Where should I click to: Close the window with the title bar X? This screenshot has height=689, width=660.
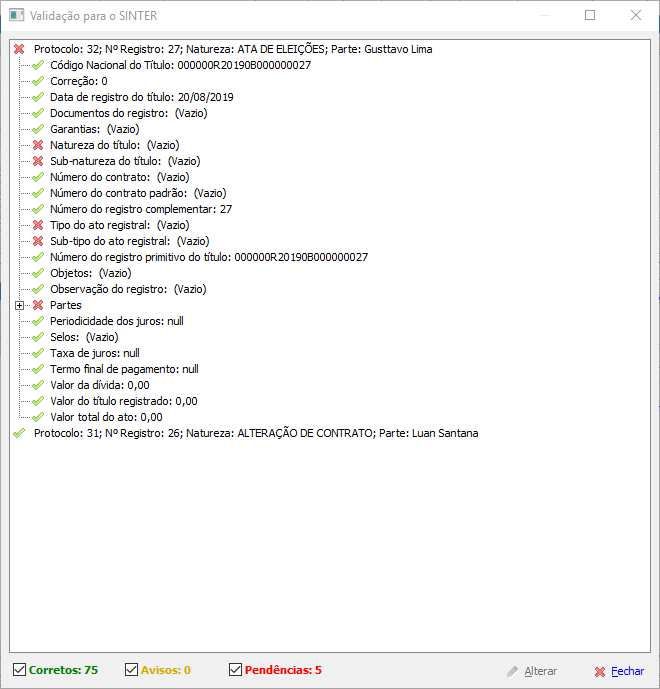[x=636, y=15]
